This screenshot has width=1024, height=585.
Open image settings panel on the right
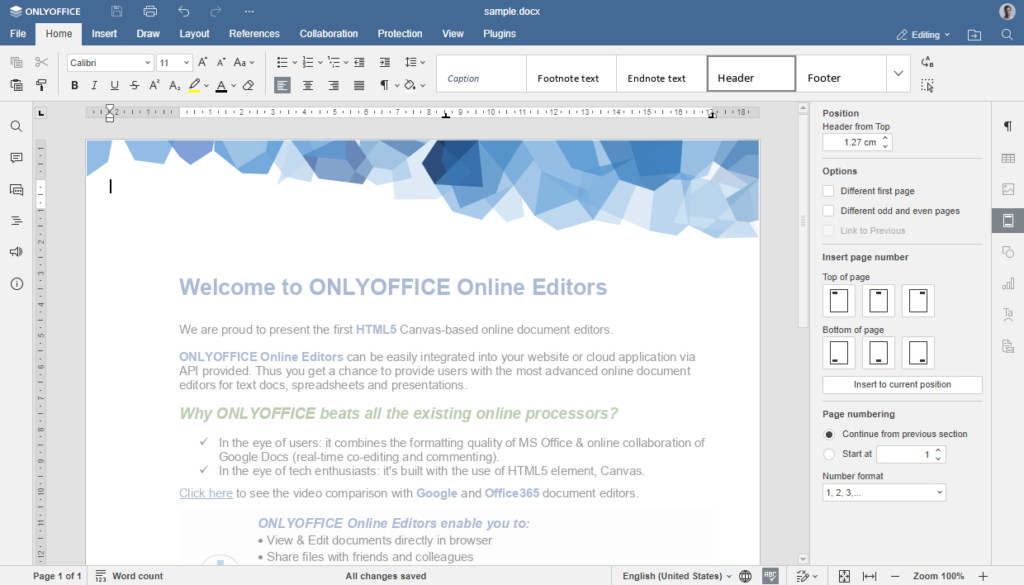[1009, 190]
